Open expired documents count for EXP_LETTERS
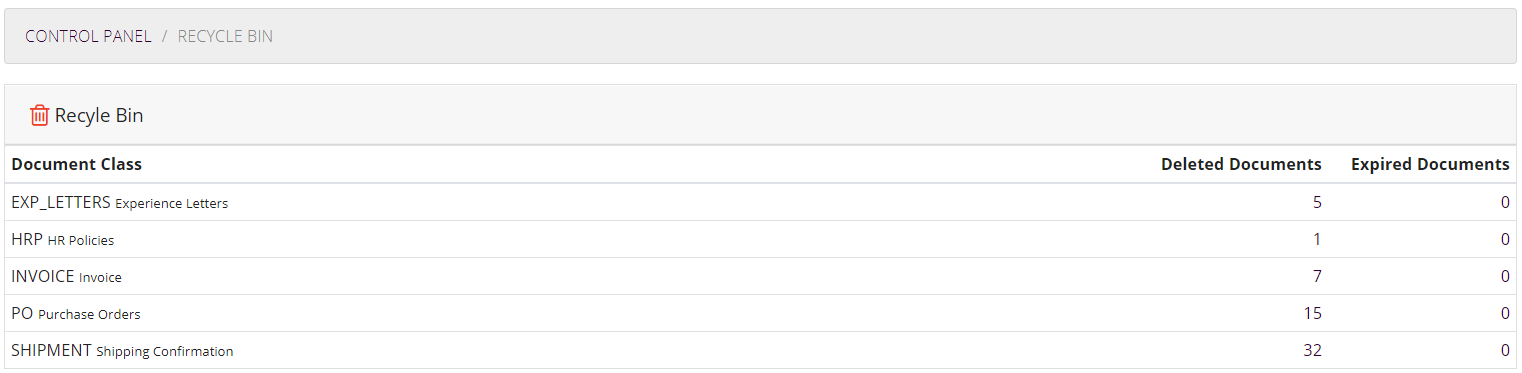The height and width of the screenshot is (373, 1522). [1505, 202]
